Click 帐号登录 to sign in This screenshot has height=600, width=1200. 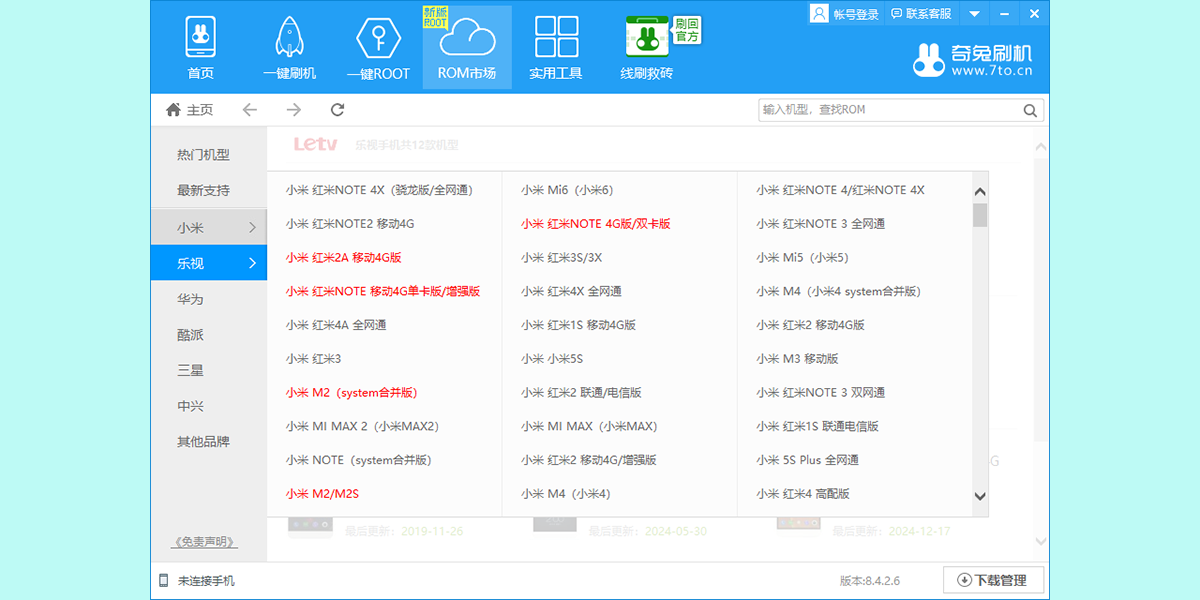coord(845,14)
